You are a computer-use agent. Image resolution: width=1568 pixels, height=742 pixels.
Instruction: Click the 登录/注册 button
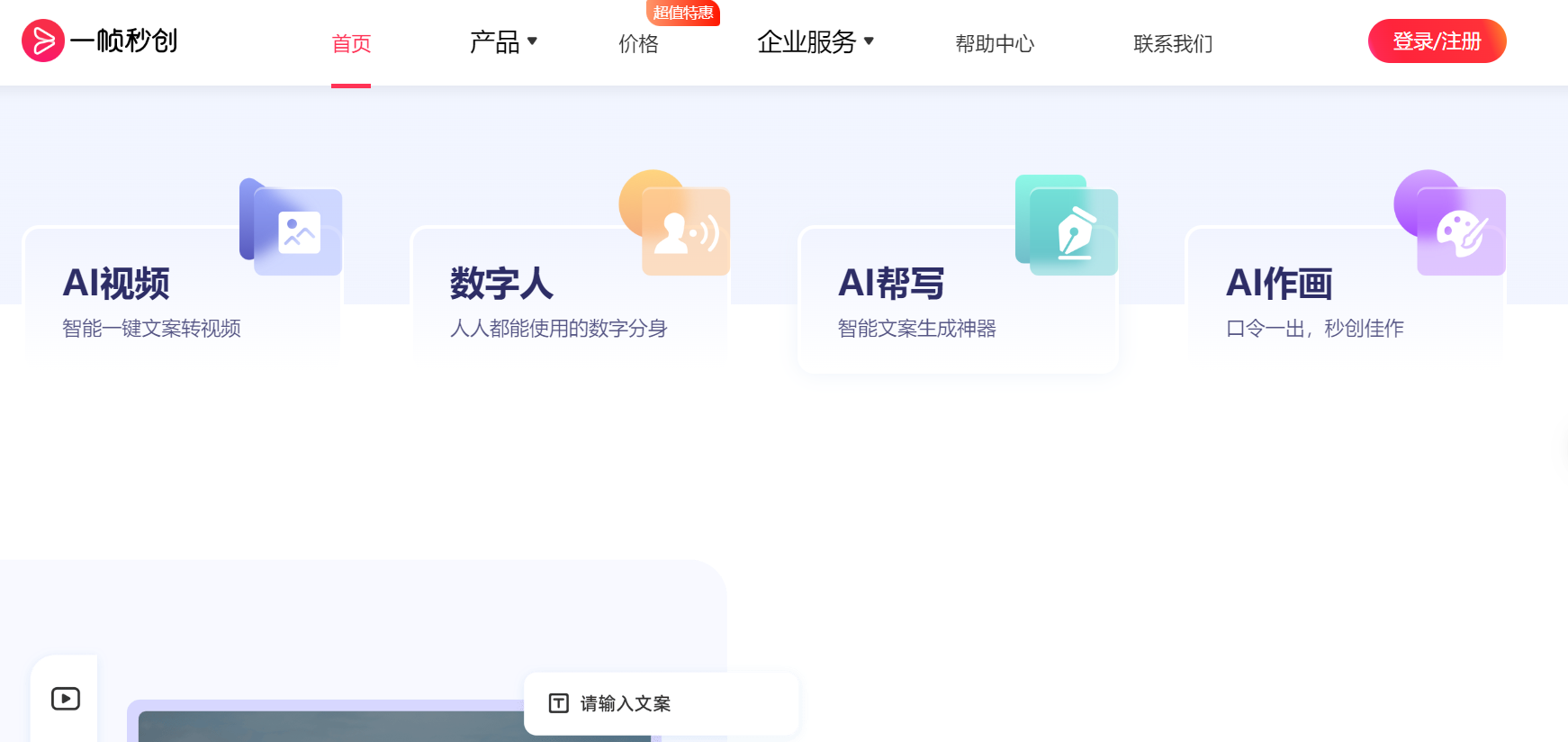1437,41
